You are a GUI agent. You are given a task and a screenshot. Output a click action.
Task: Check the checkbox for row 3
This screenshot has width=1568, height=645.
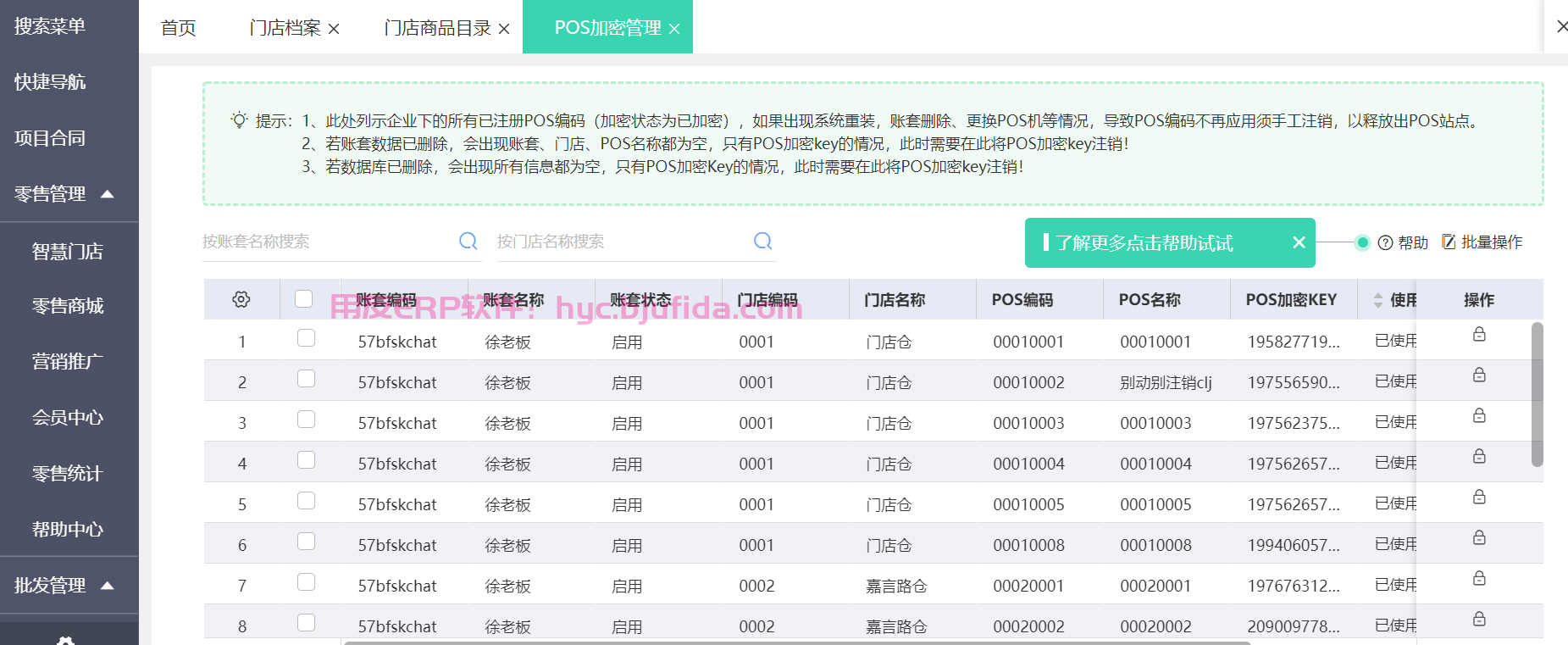307,420
